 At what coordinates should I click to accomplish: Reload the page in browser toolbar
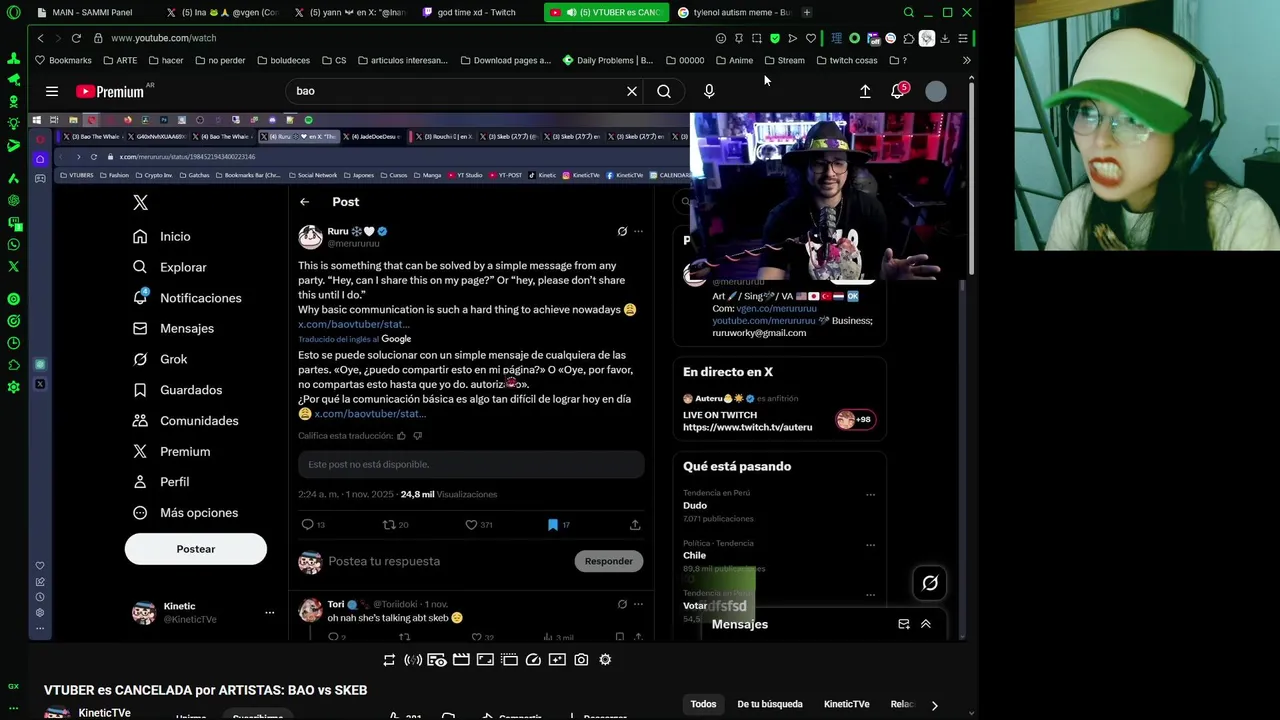[x=76, y=38]
